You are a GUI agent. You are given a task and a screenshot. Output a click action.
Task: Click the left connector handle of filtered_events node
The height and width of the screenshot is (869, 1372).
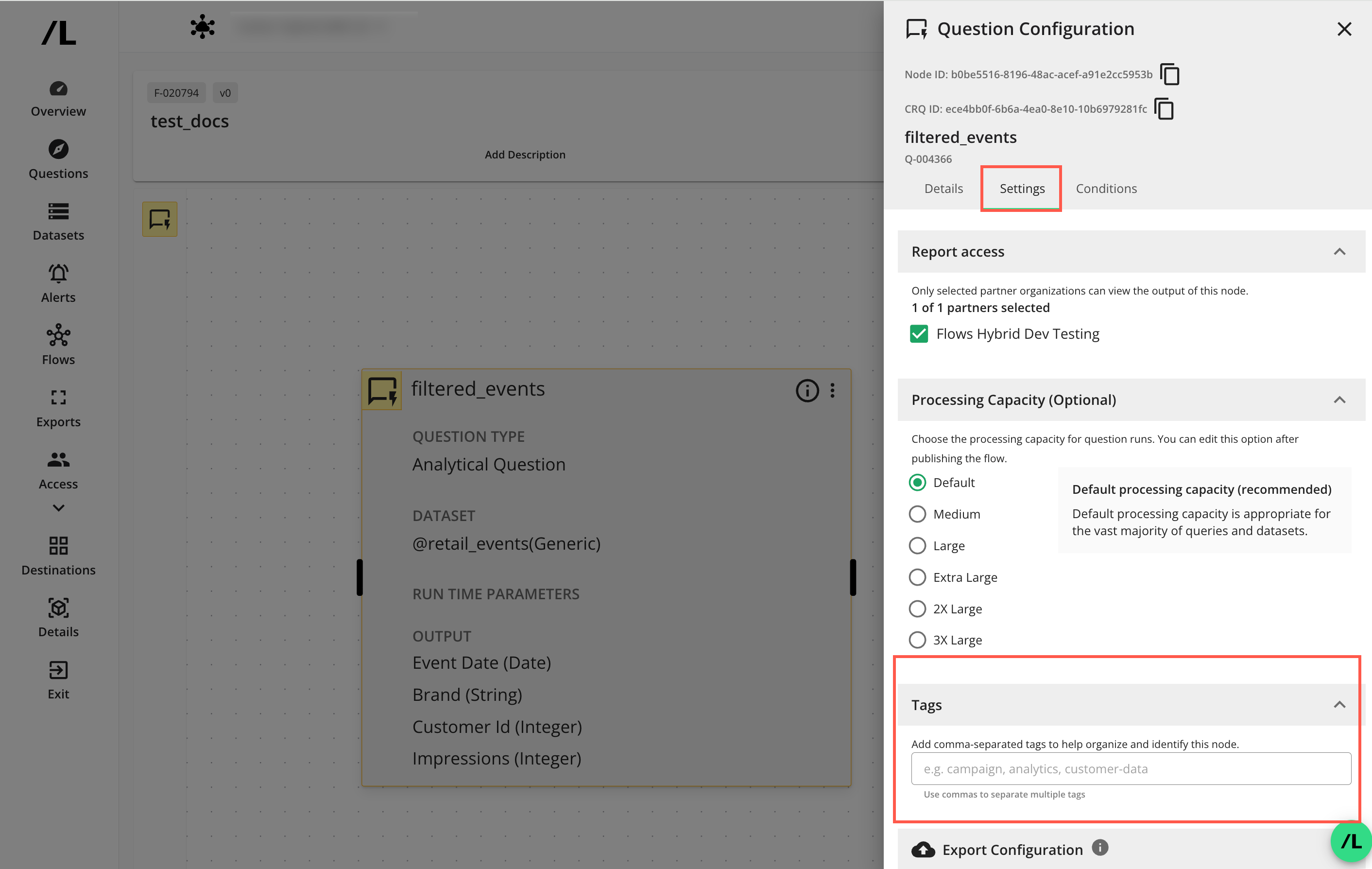coord(360,577)
